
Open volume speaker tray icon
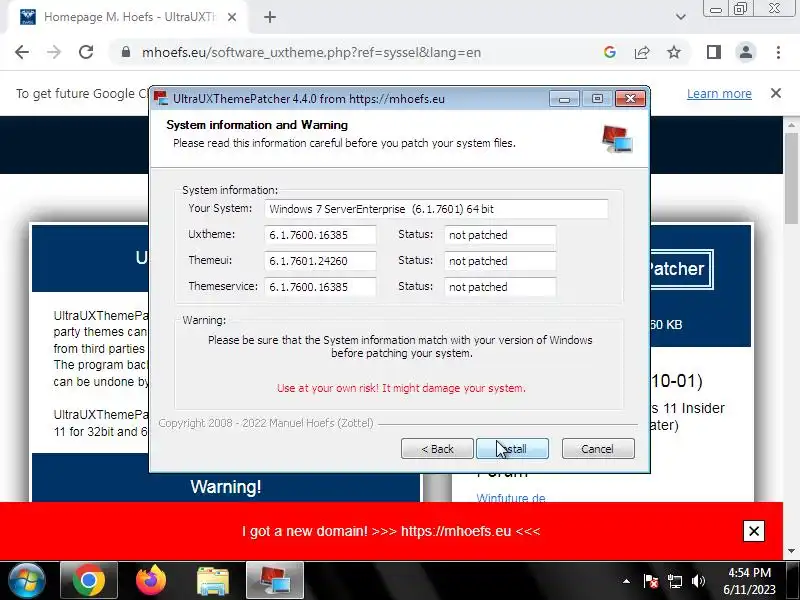698,581
